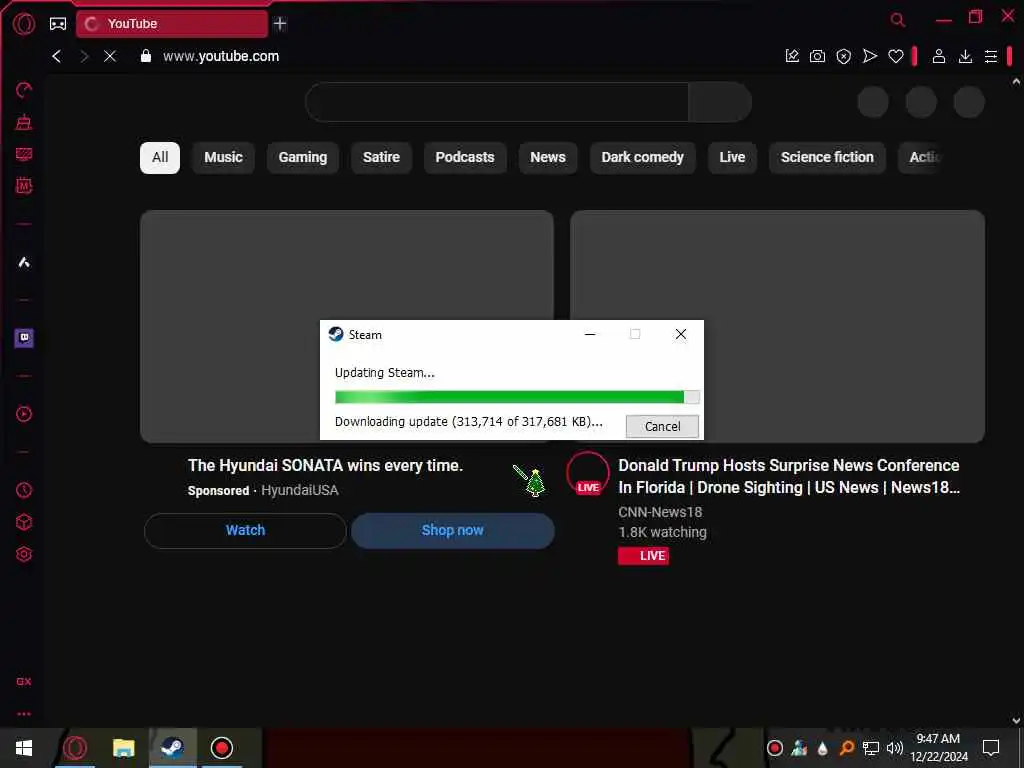Open GX Cleaner icon in sidebar
The height and width of the screenshot is (768, 1024).
(x=24, y=122)
